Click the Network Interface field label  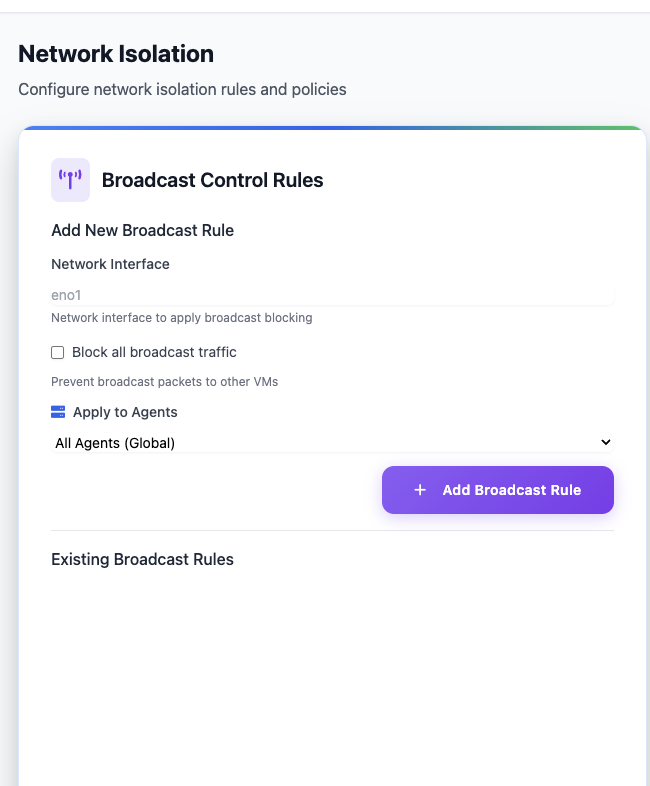click(x=110, y=264)
